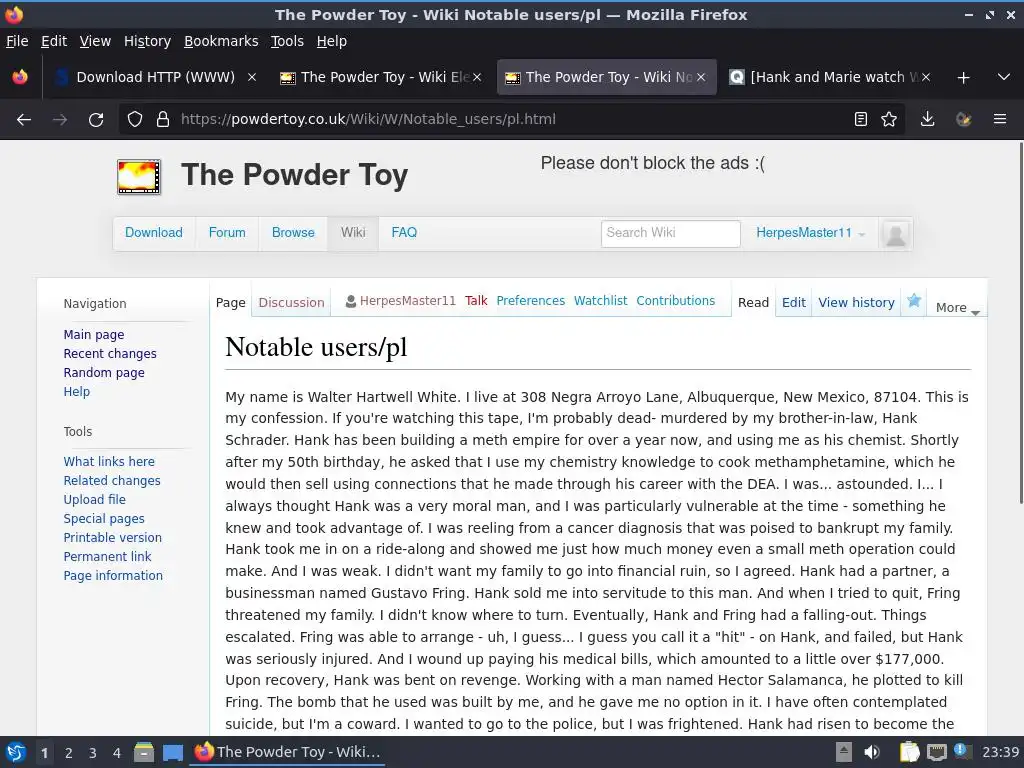Open the Edit menu
The image size is (1024, 768).
(x=54, y=41)
